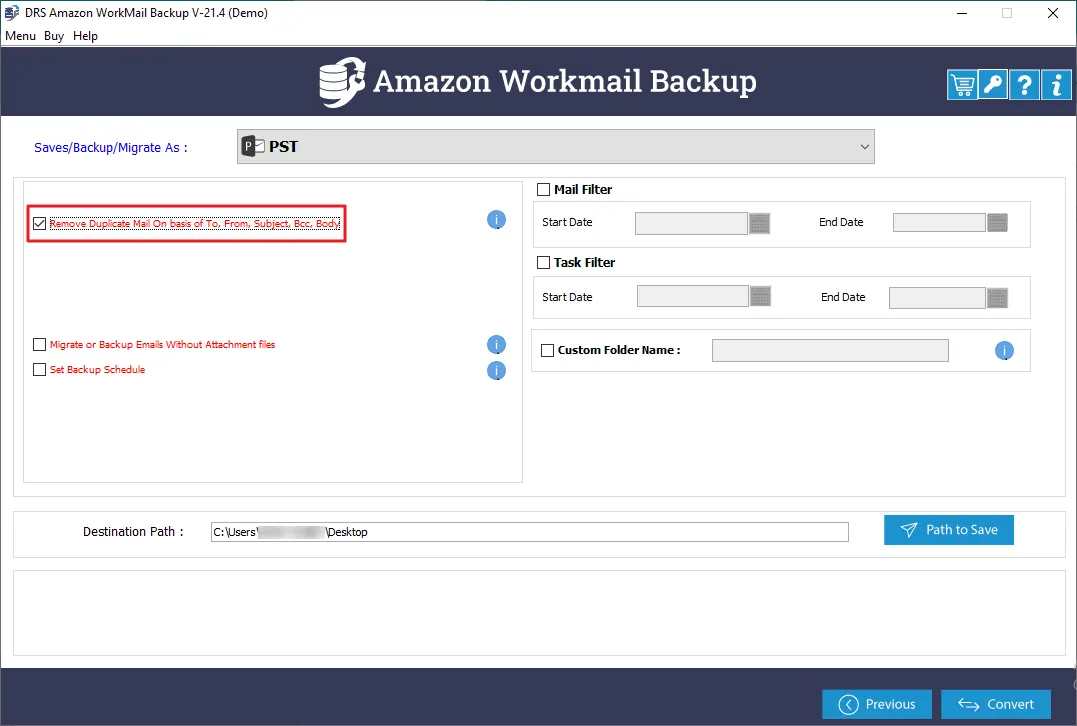Image resolution: width=1077 pixels, height=726 pixels.
Task: Show info for Remove Duplicate Mail option
Action: click(x=496, y=220)
